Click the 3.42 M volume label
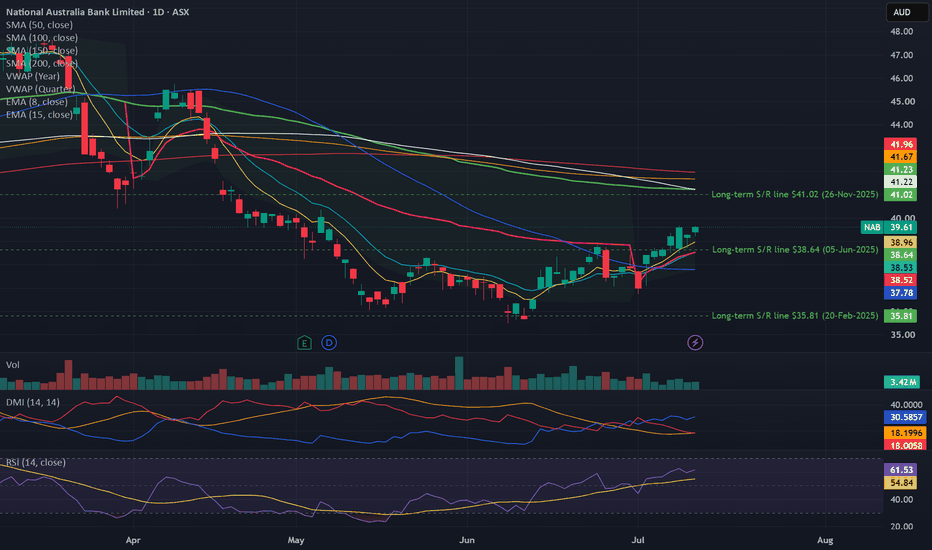This screenshot has width=932, height=550. (902, 382)
